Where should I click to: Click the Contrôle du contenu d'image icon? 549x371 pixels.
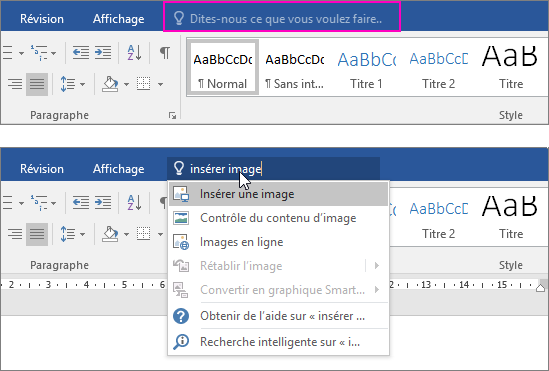(x=181, y=218)
